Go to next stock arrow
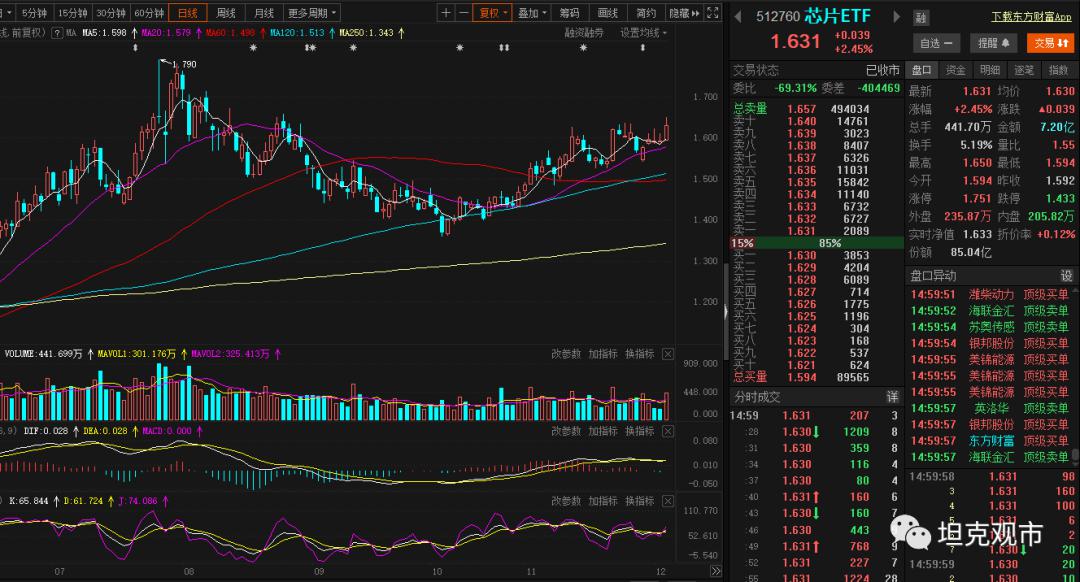The height and width of the screenshot is (582, 1080). pyautogui.click(x=896, y=16)
